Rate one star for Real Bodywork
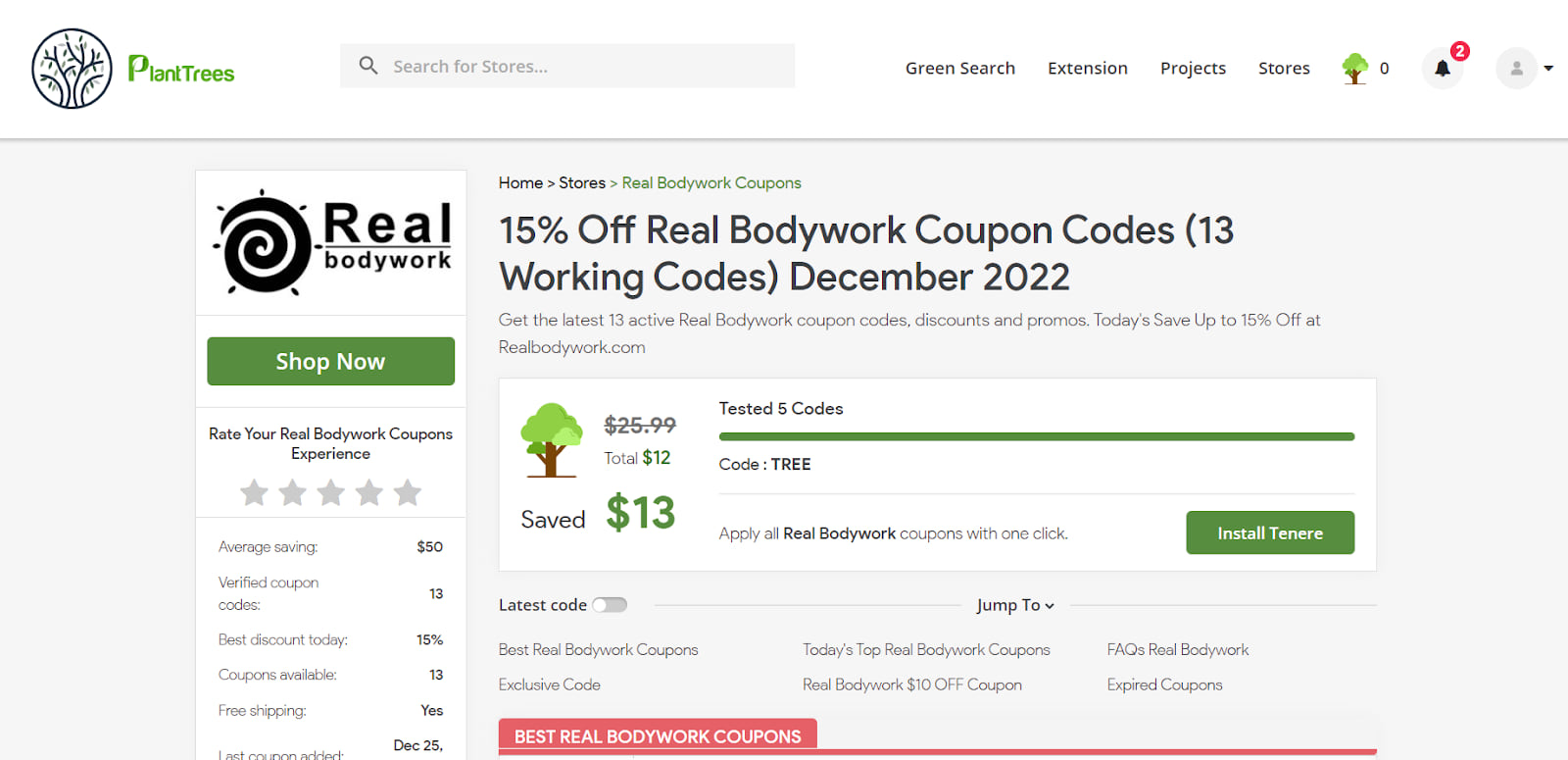 click(x=255, y=492)
